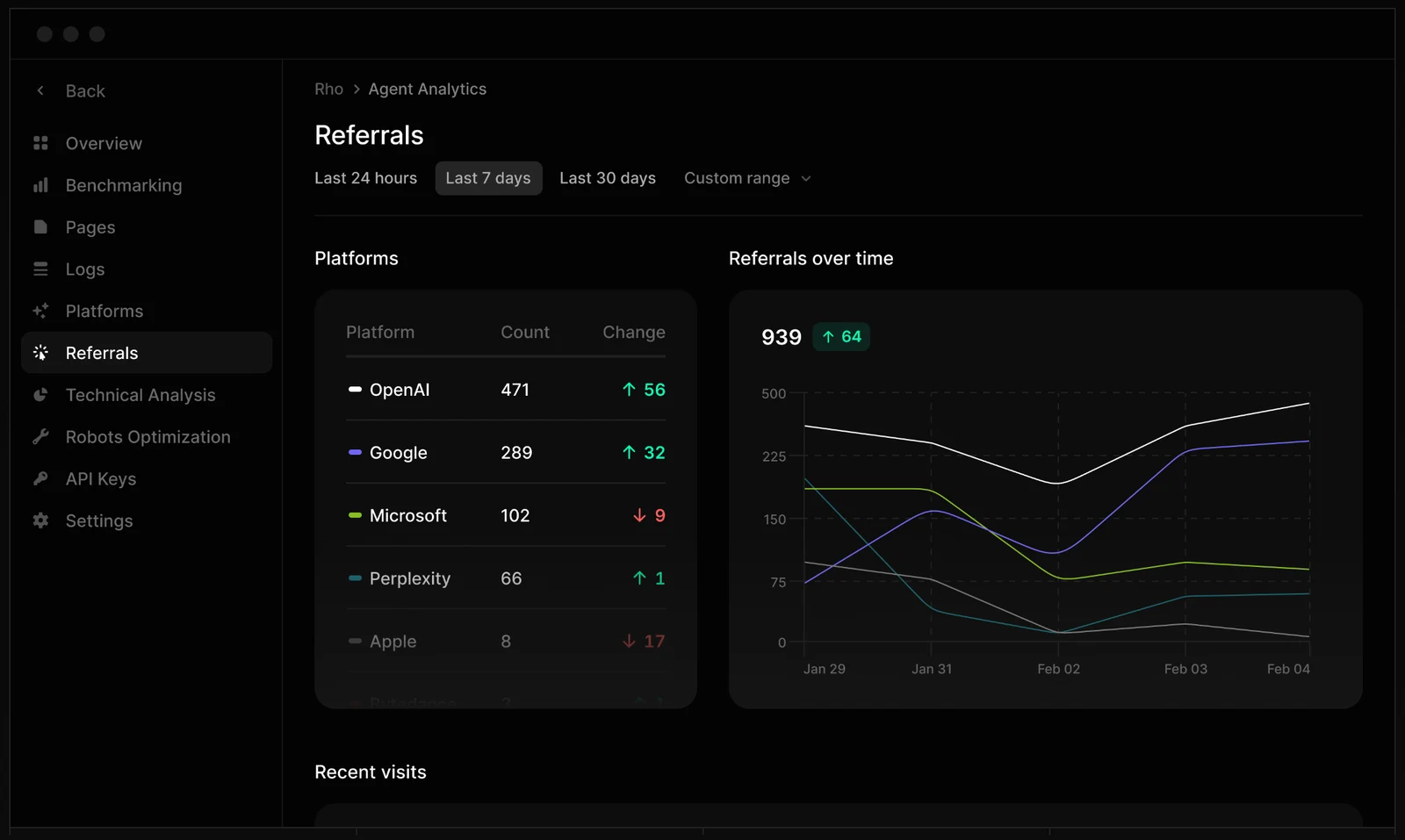The image size is (1405, 840).
Task: Open the Technical Analysis page
Action: coord(140,395)
